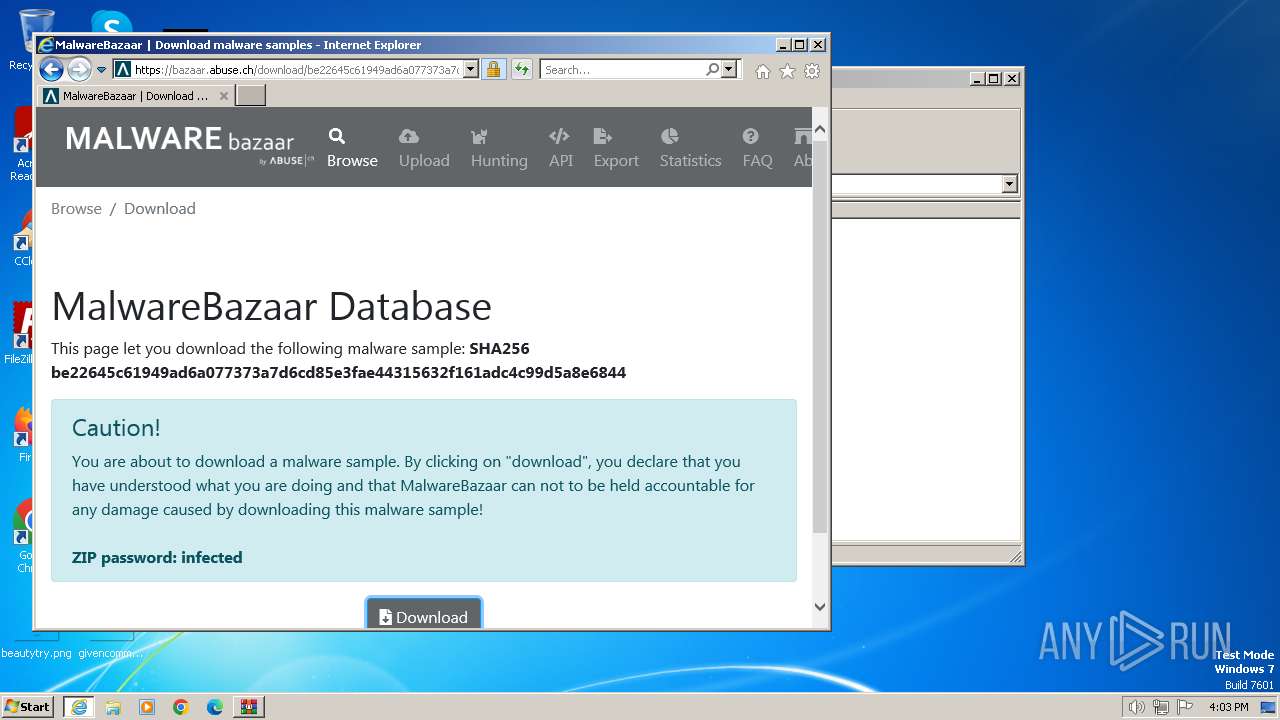
Task: Expand the address bar autocomplete dropdown
Action: click(470, 70)
